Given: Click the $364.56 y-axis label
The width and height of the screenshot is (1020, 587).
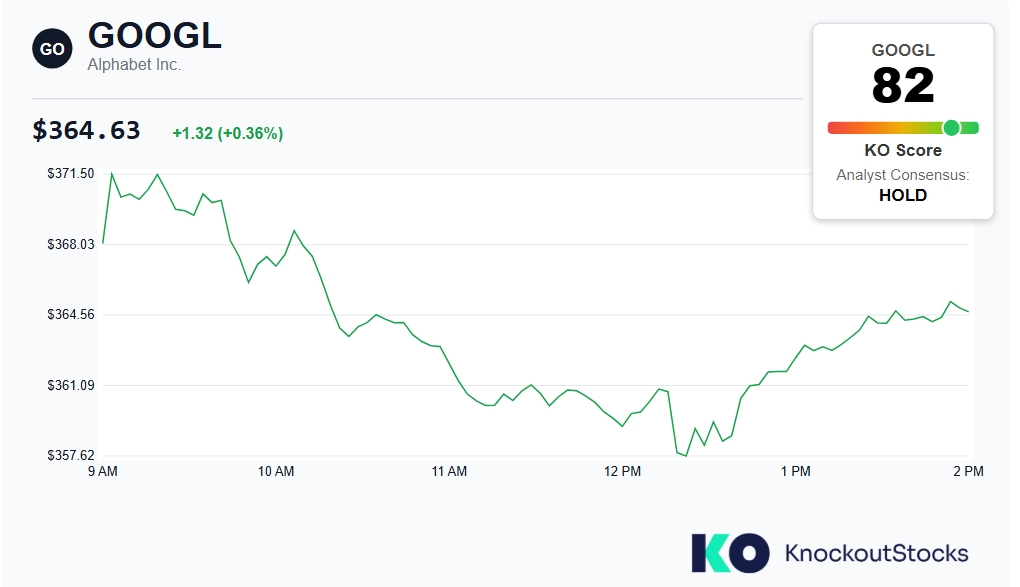Looking at the screenshot, I should [x=70, y=315].
